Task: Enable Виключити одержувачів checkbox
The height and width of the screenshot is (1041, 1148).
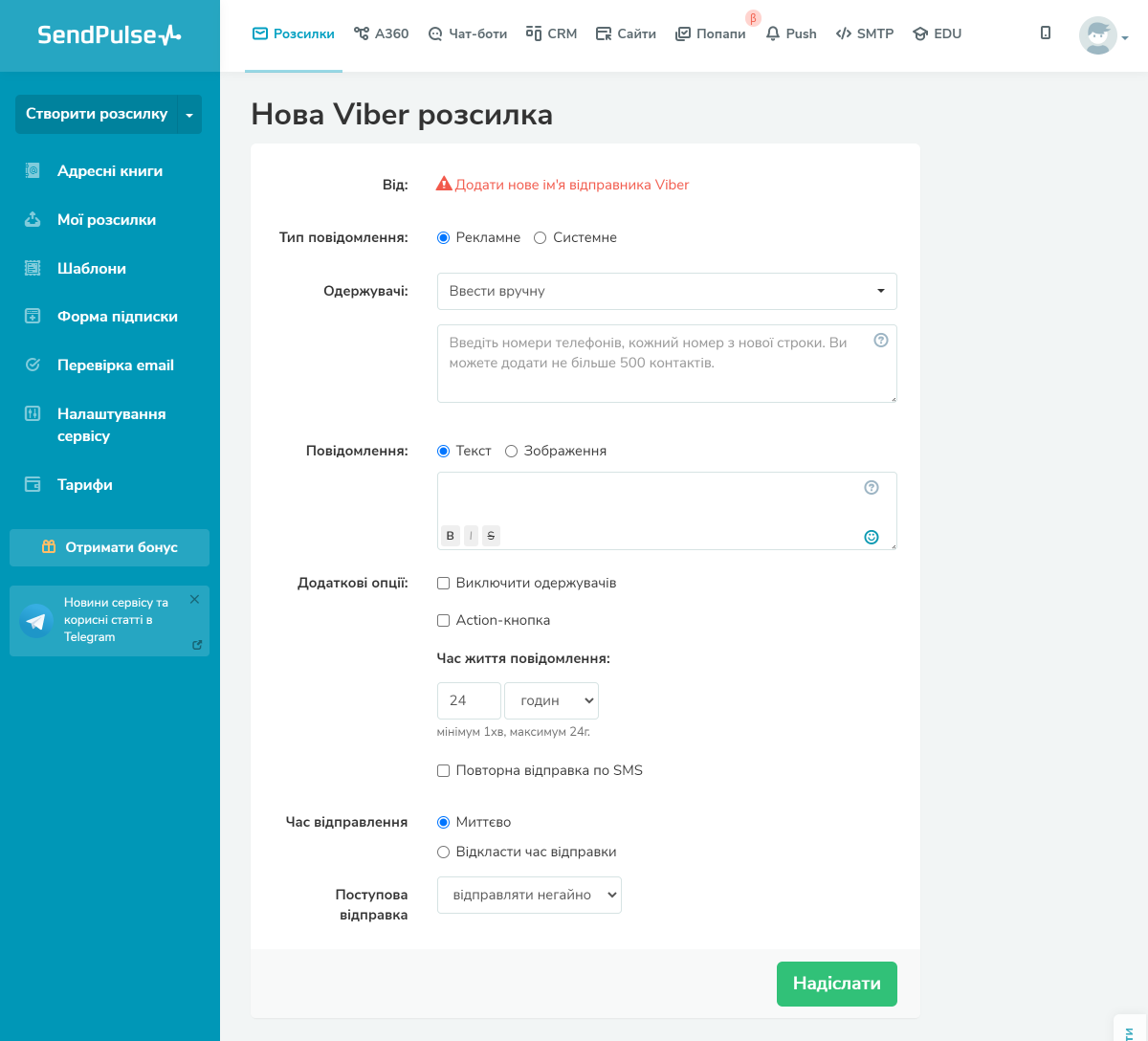Action: tap(443, 583)
